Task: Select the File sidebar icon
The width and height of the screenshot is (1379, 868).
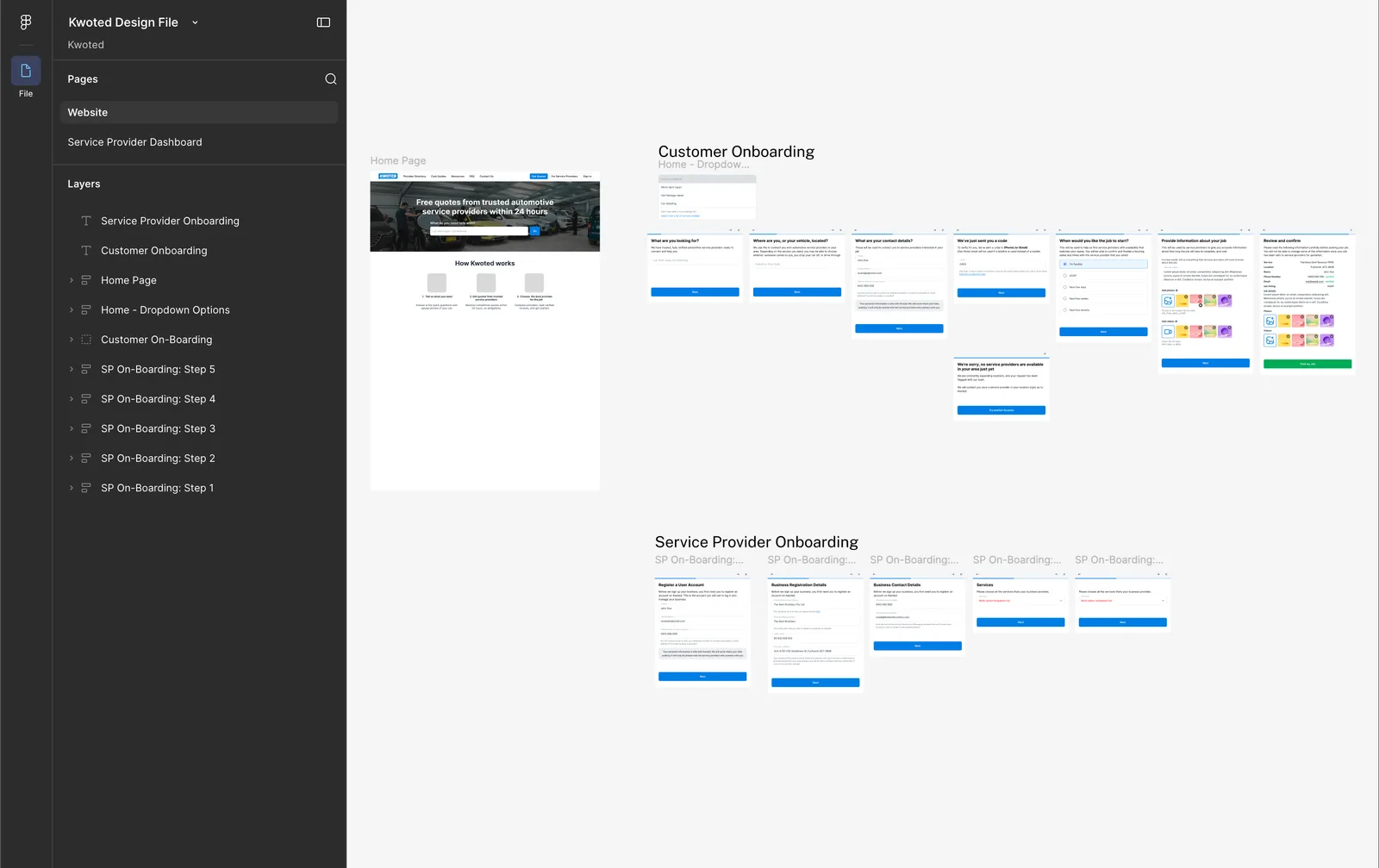Action: (x=26, y=71)
